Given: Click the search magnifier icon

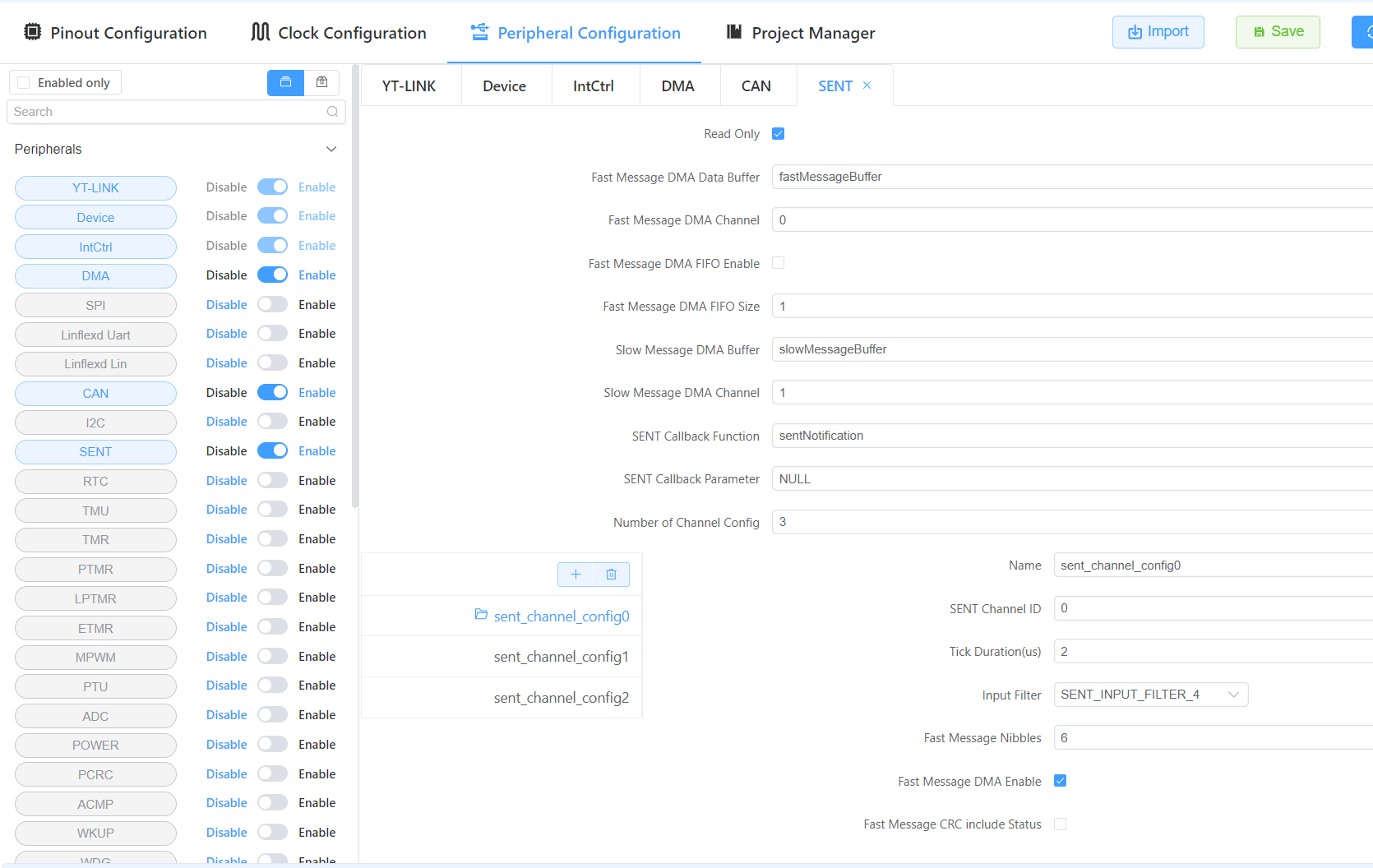Looking at the screenshot, I should click(x=332, y=112).
